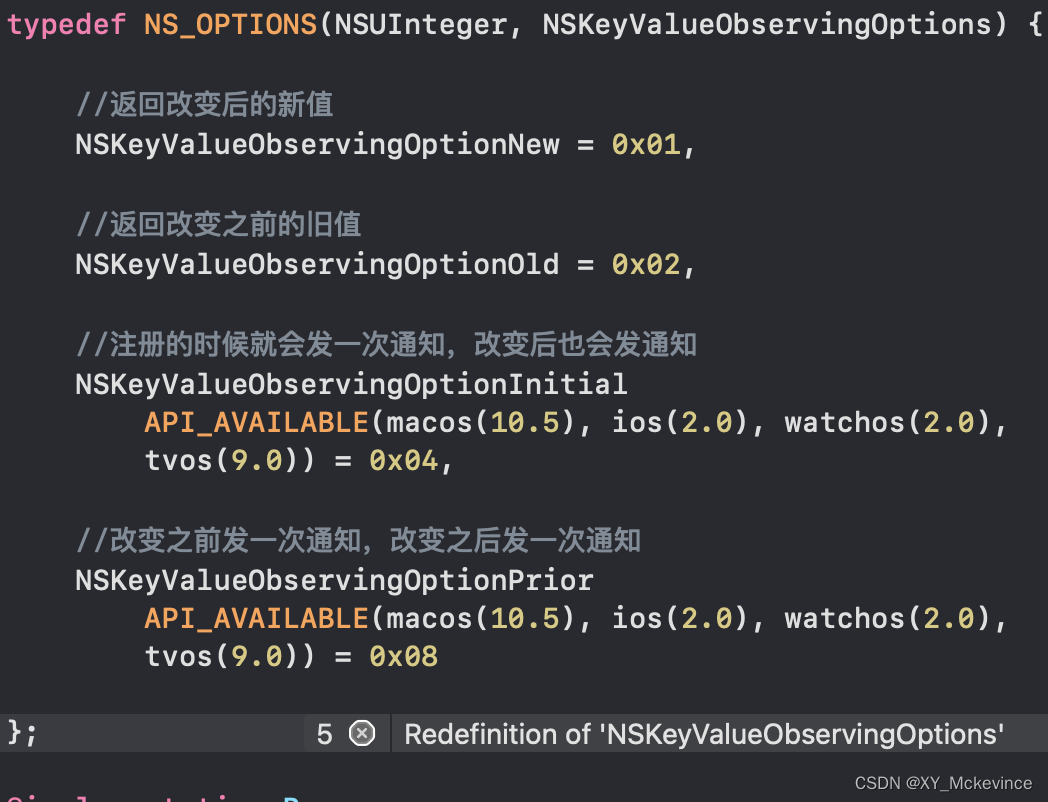
Task: Select the hex value 0x08
Action: [x=404, y=656]
